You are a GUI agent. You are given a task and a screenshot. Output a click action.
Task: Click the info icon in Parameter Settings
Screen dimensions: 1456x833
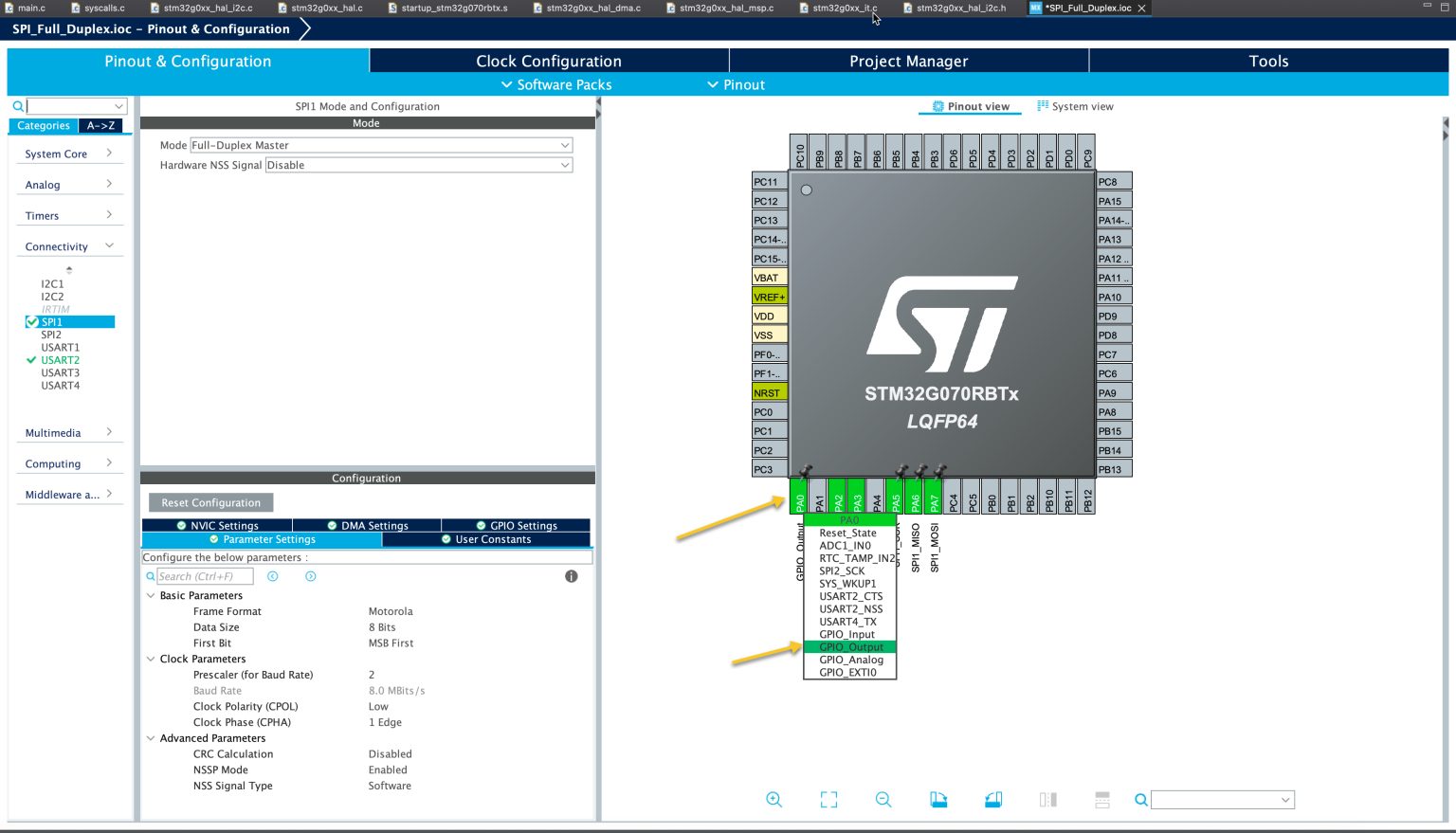[x=571, y=575]
